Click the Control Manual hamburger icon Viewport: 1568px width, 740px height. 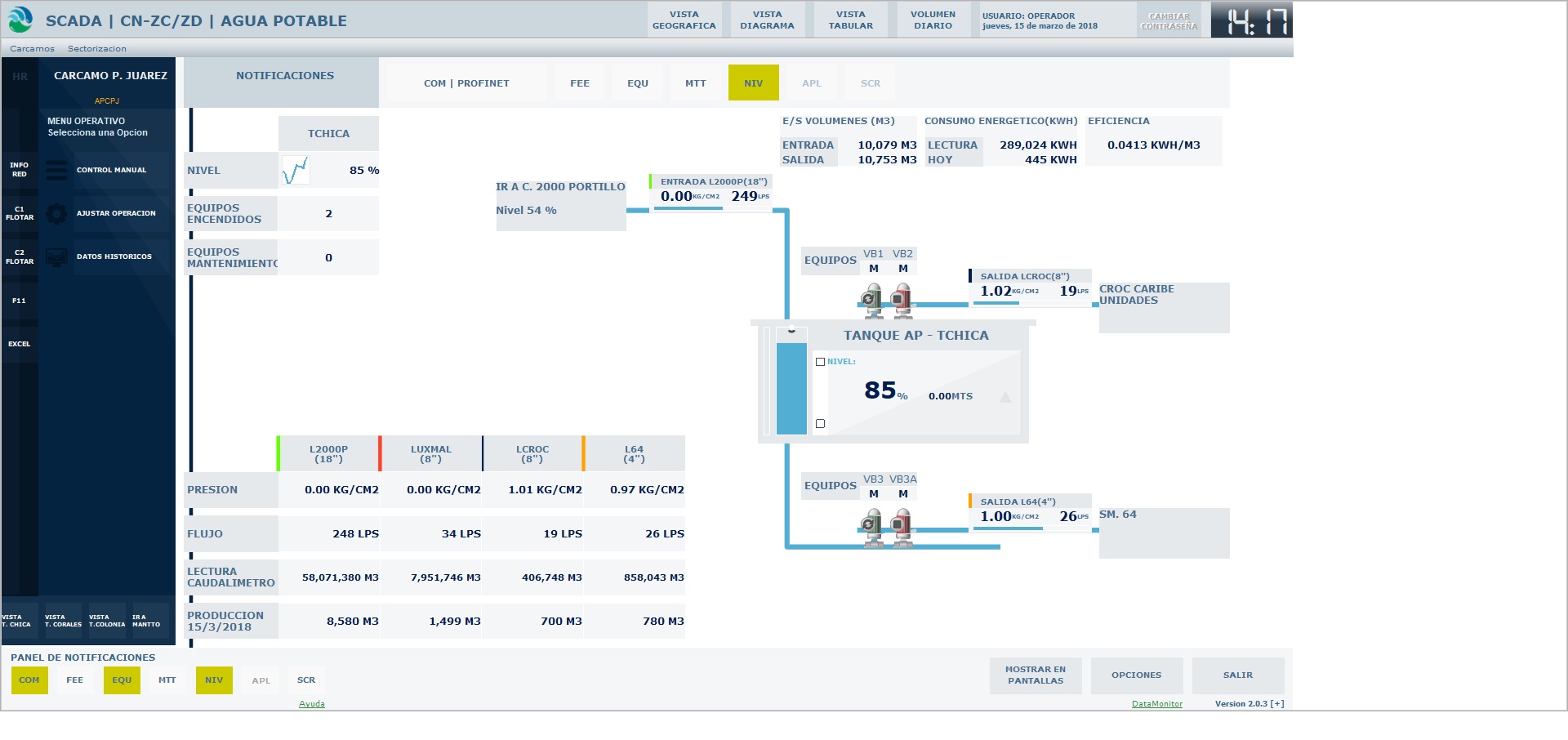[x=57, y=170]
